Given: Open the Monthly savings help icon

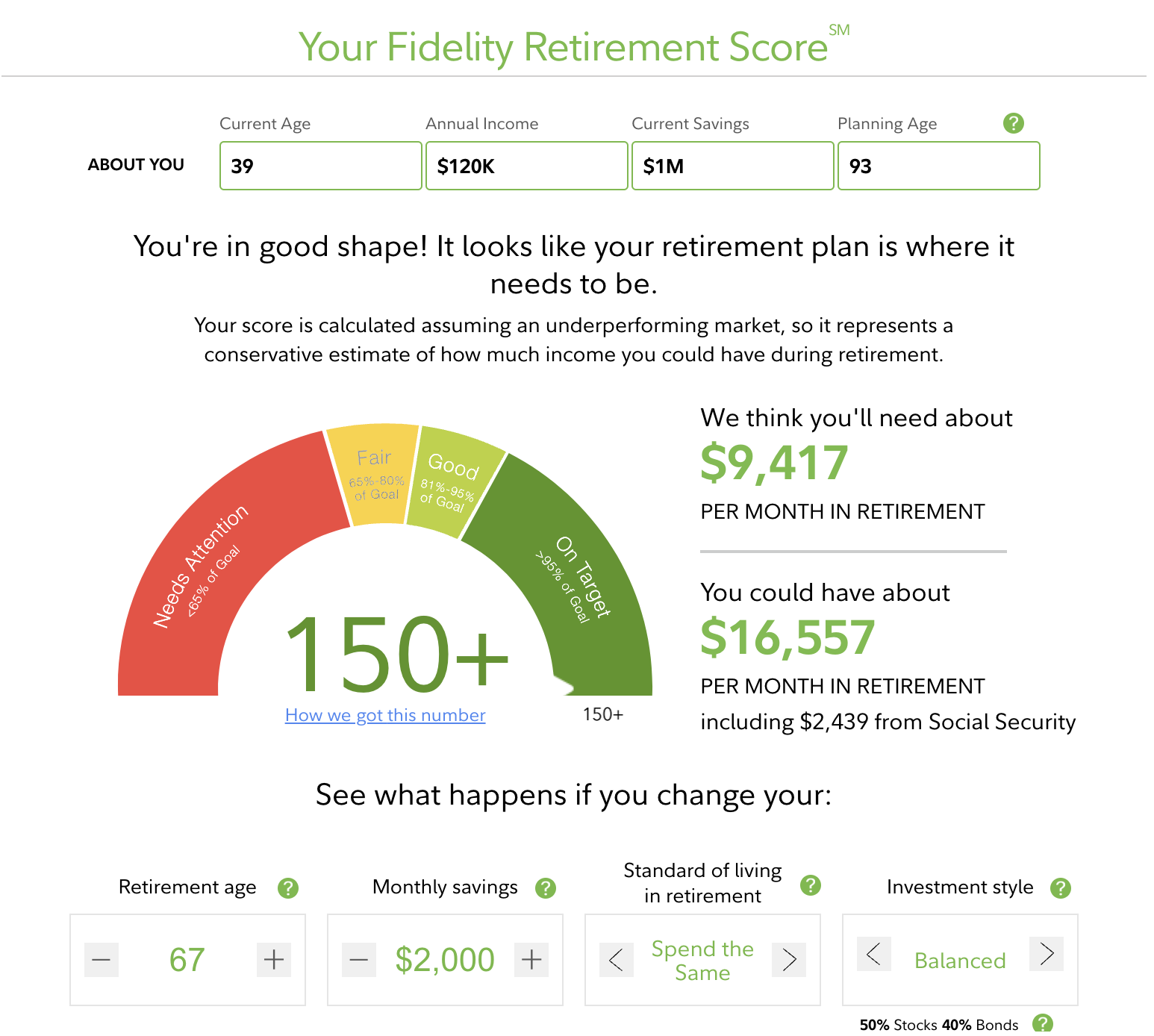Looking at the screenshot, I should 544,887.
